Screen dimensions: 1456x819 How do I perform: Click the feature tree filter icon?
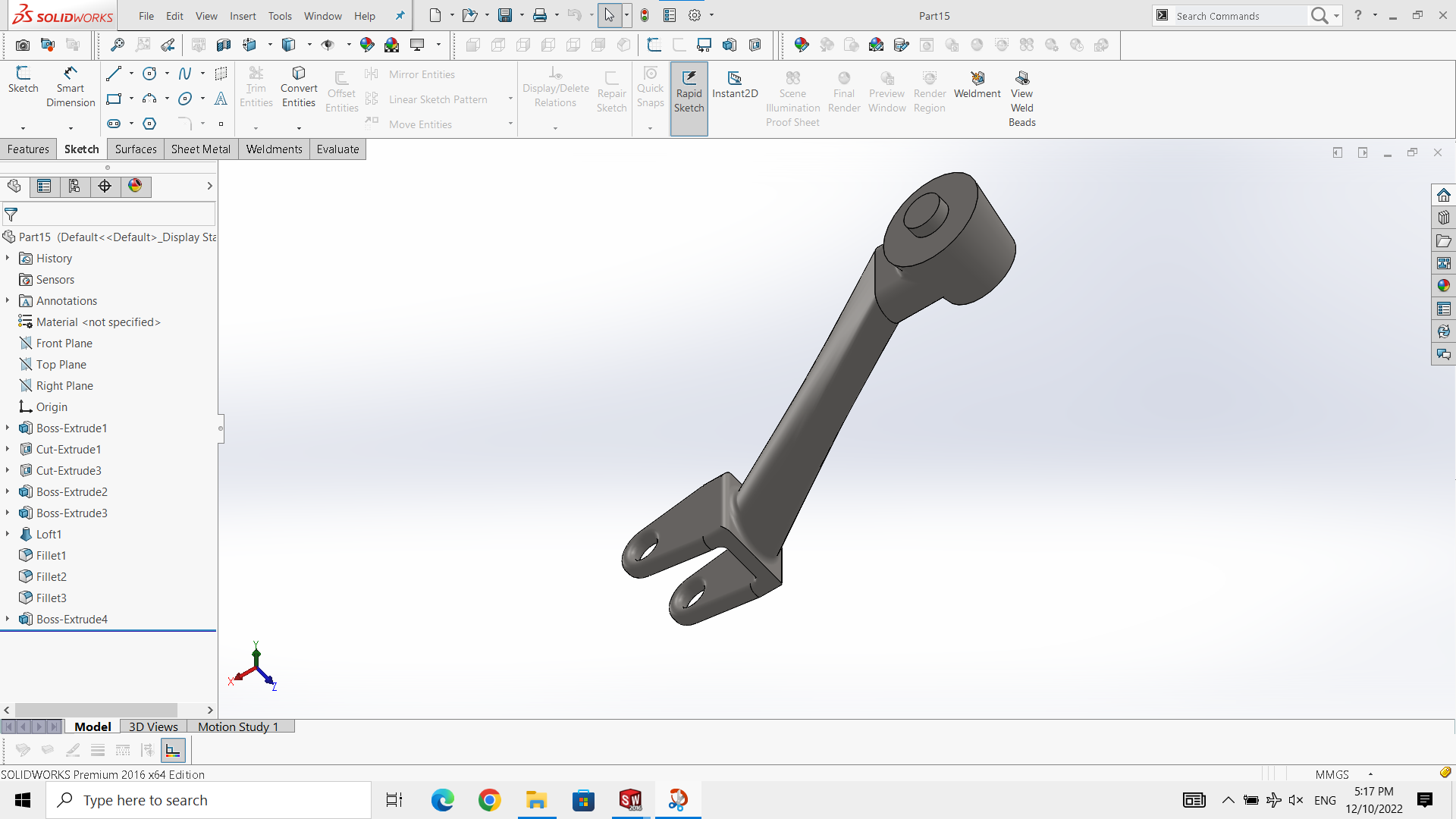(x=11, y=215)
